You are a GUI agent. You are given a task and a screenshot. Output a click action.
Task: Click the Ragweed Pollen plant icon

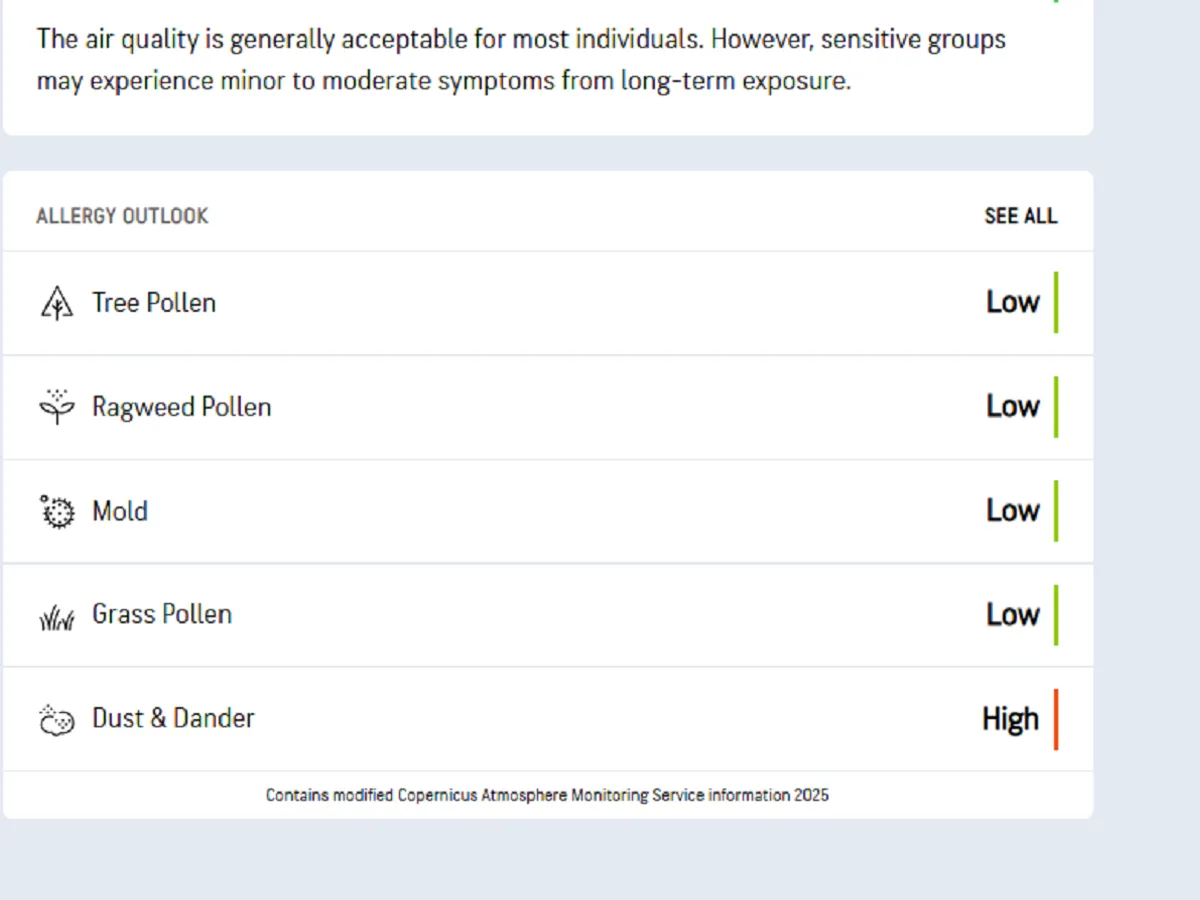(57, 406)
